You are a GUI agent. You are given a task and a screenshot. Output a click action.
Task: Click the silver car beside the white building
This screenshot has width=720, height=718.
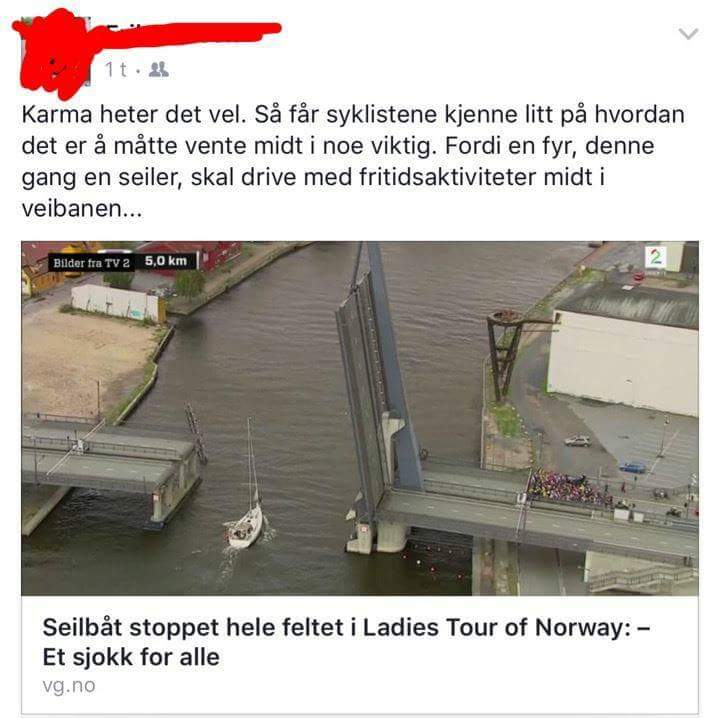coord(578,441)
